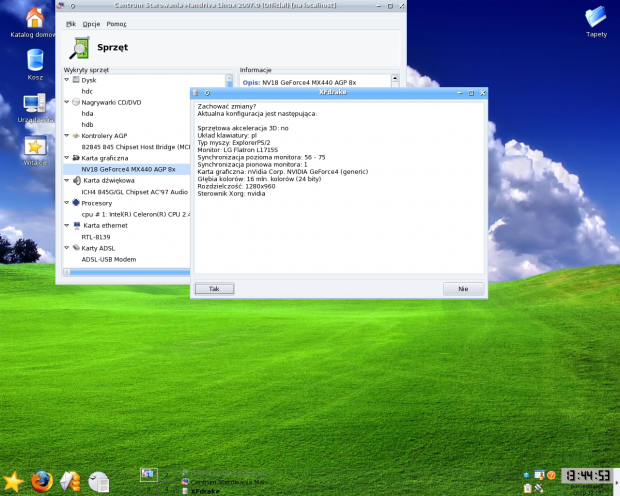Image resolution: width=620 pixels, height=496 pixels.
Task: Click the klipper clipboard tray icon
Action: 527,488
